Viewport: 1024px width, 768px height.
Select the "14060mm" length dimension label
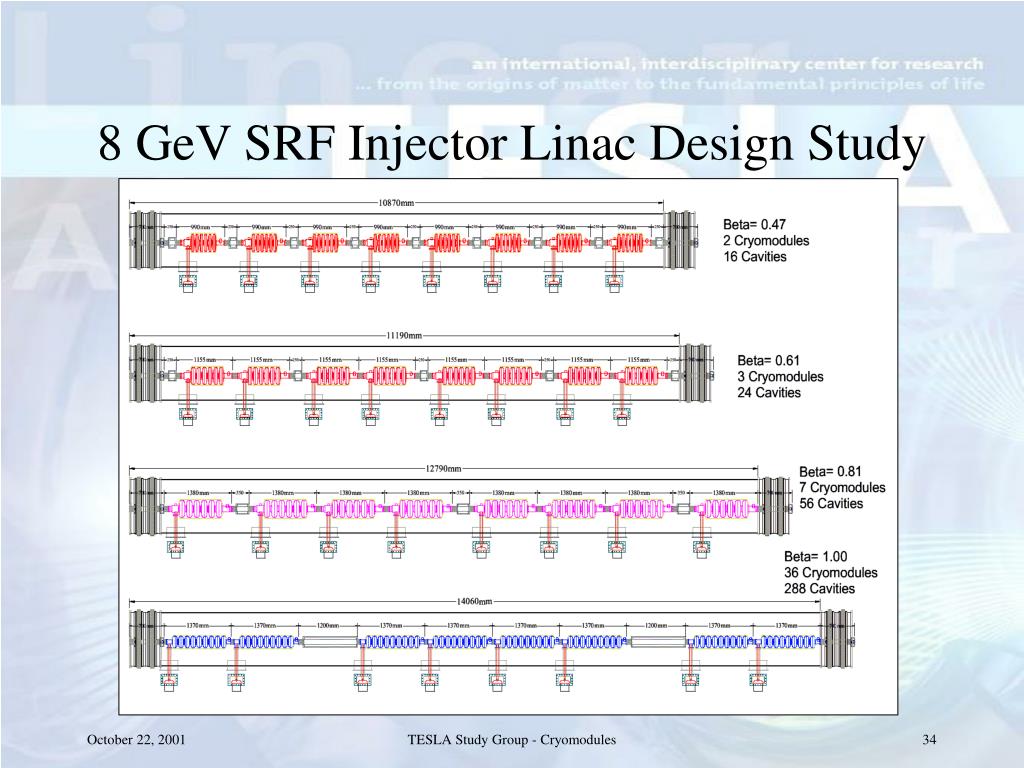pyautogui.click(x=474, y=601)
